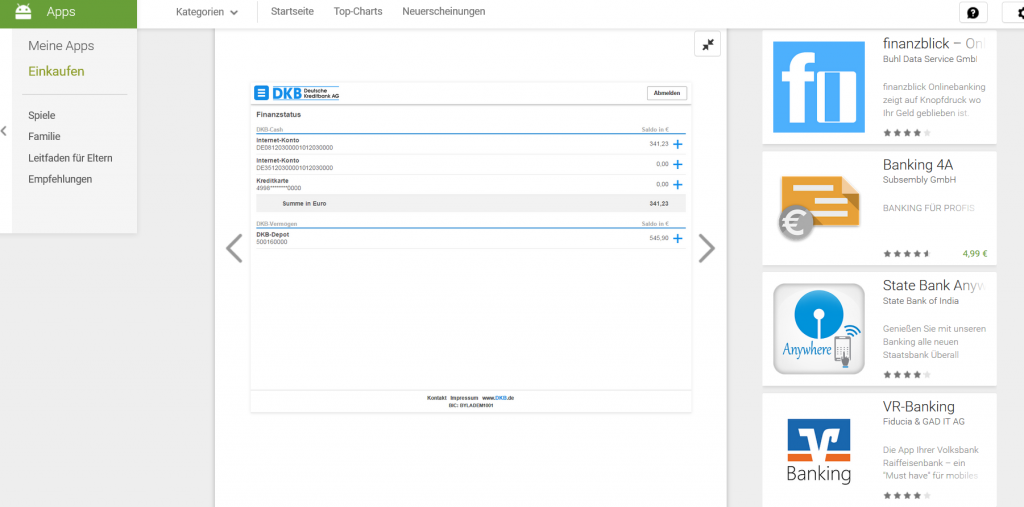Open VR-Banking title link
Image resolution: width=1024 pixels, height=507 pixels.
point(919,406)
